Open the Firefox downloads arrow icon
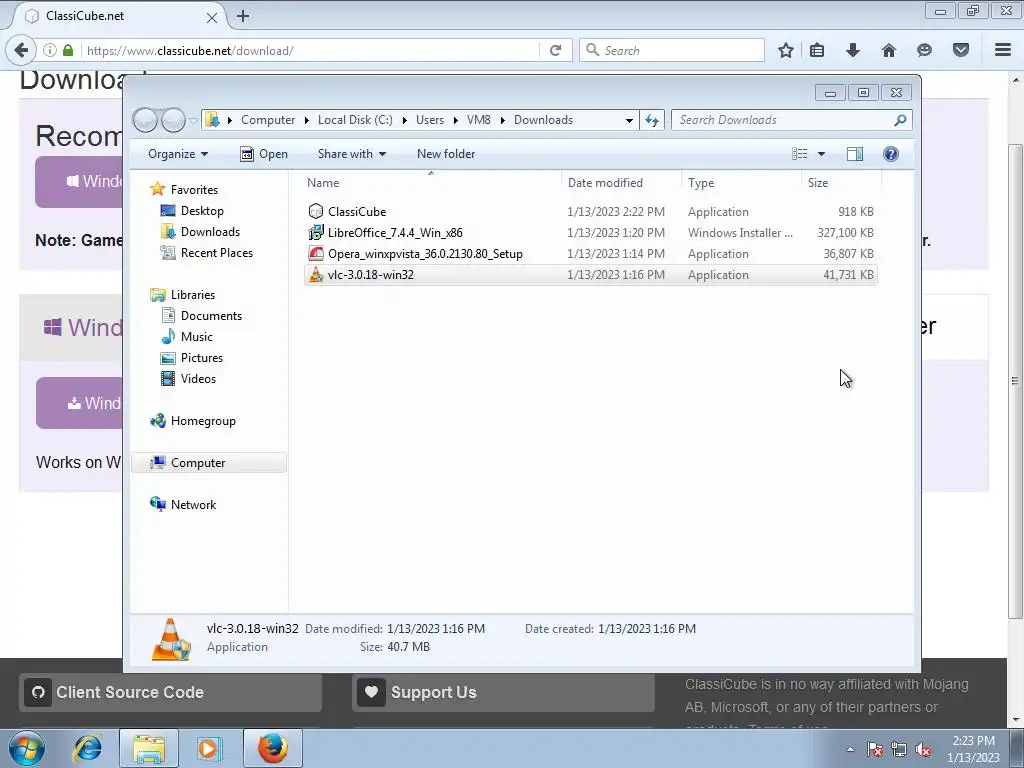Viewport: 1024px width, 768px height. click(852, 50)
